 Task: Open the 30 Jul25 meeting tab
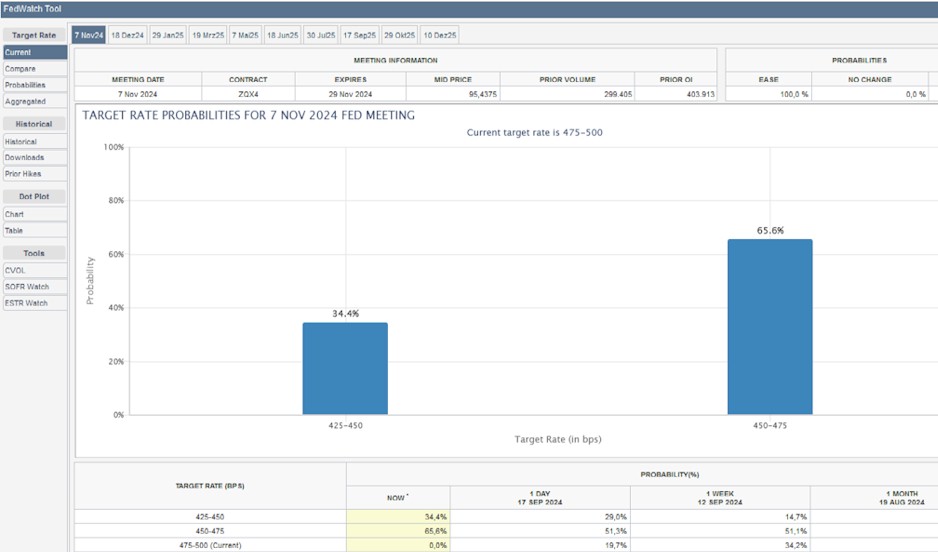tap(321, 35)
